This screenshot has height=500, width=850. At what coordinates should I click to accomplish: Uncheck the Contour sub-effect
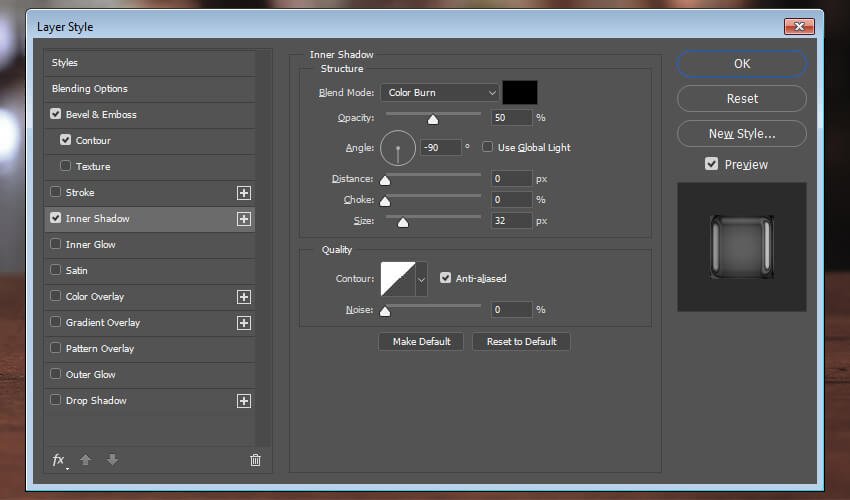(x=66, y=140)
